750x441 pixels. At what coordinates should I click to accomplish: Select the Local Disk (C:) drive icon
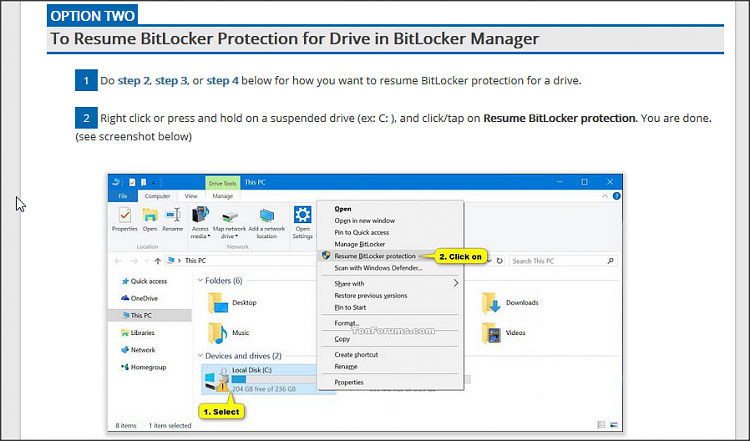coord(217,380)
